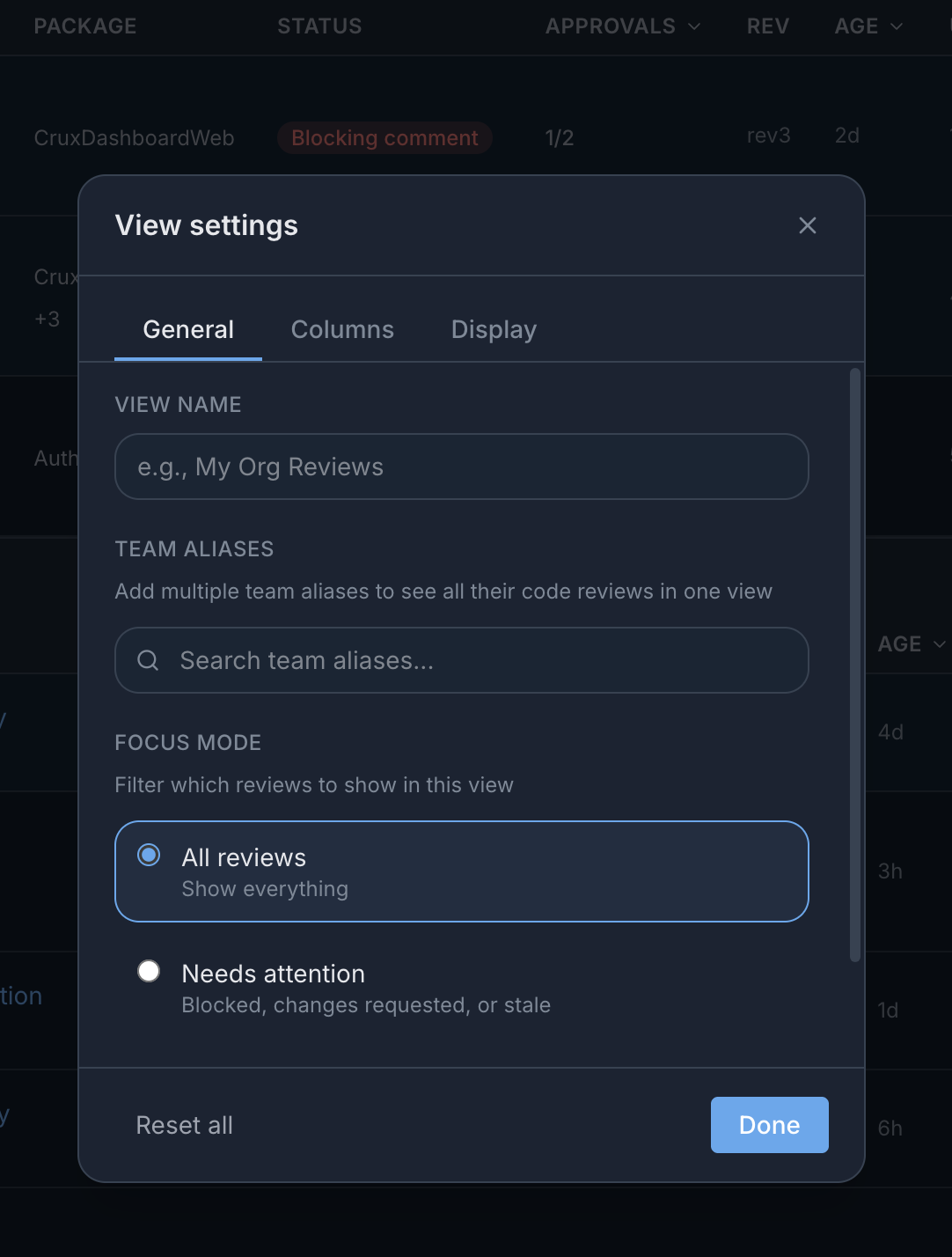Switch back to the General tab
This screenshot has height=1257, width=952.
(187, 329)
